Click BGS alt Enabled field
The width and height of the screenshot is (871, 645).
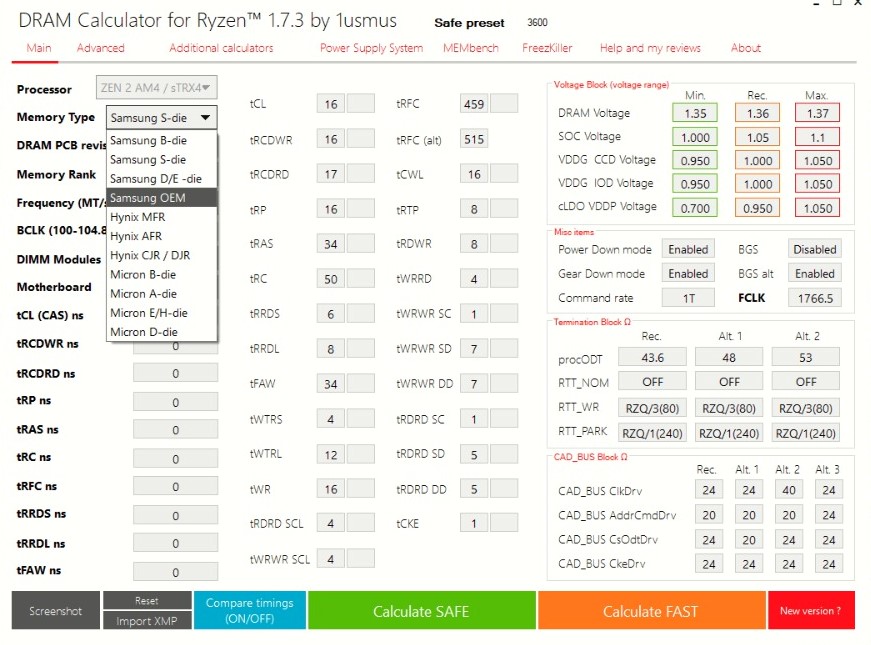pyautogui.click(x=814, y=273)
